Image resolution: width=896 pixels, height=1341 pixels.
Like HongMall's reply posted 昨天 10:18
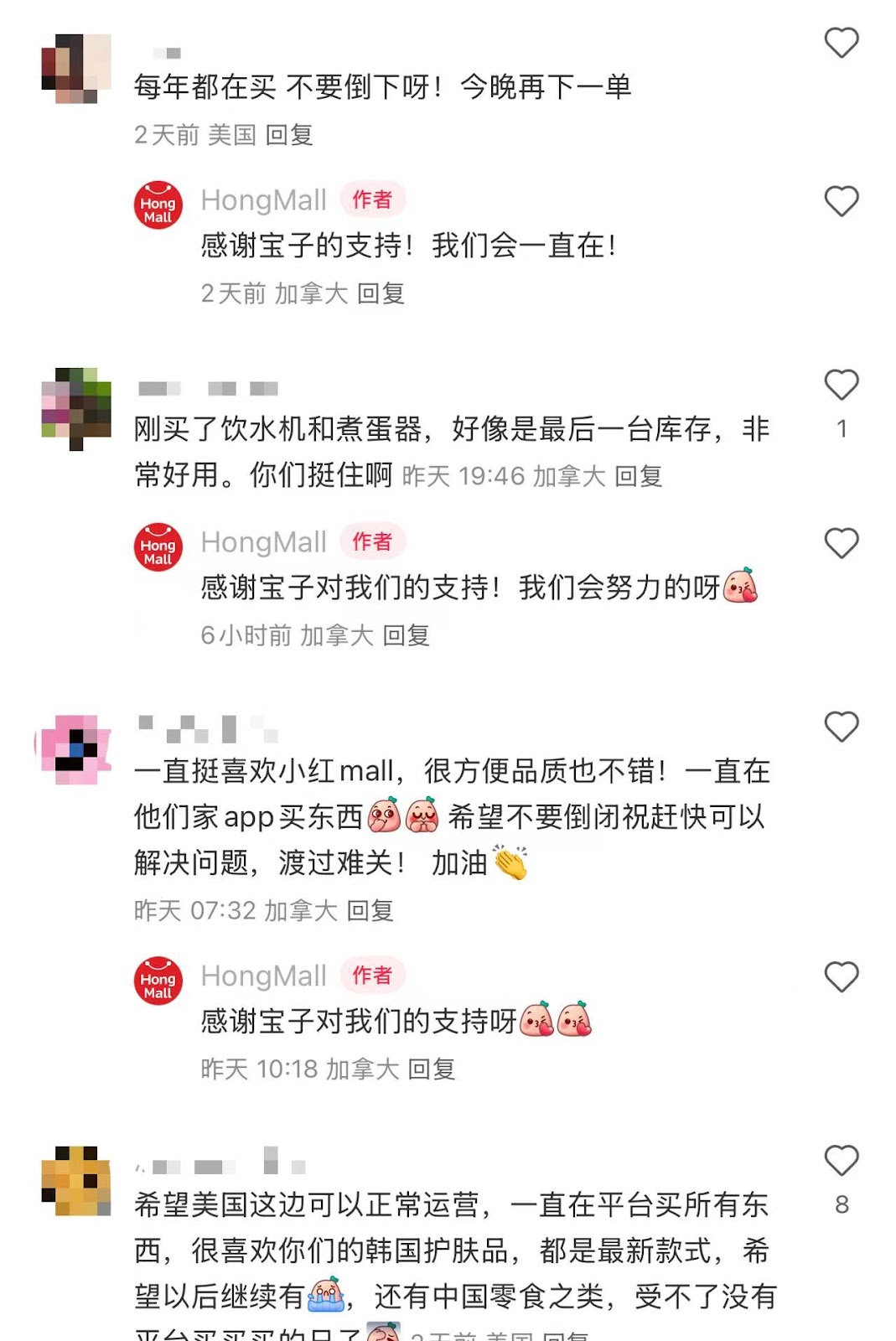[x=842, y=977]
